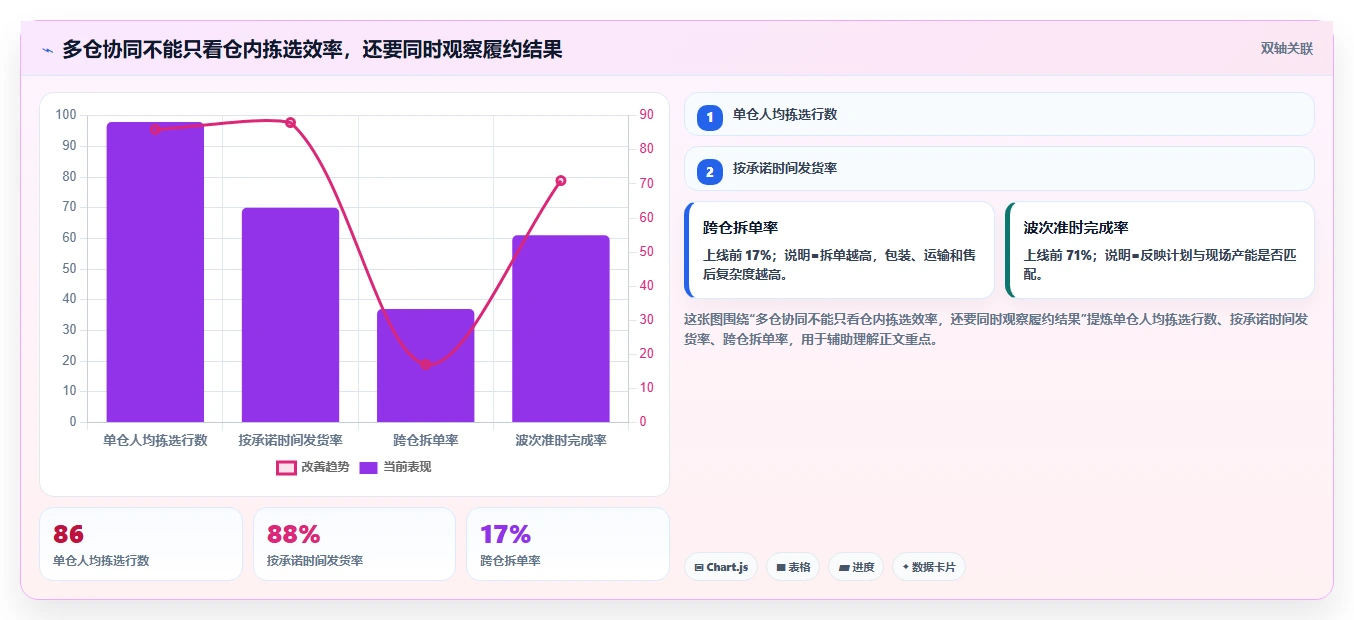This screenshot has width=1354, height=620.
Task: Select list item 2 按承诺时间发货率
Action: tap(999, 169)
